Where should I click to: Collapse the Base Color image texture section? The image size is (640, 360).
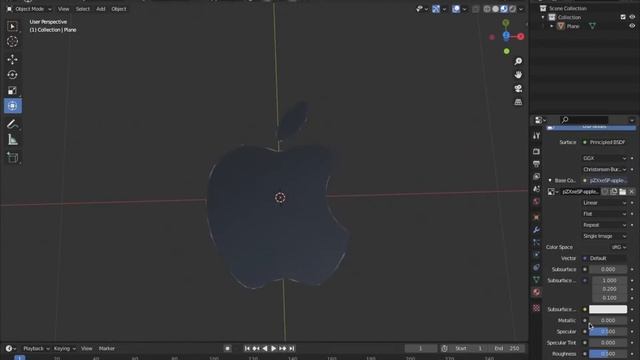[550, 180]
